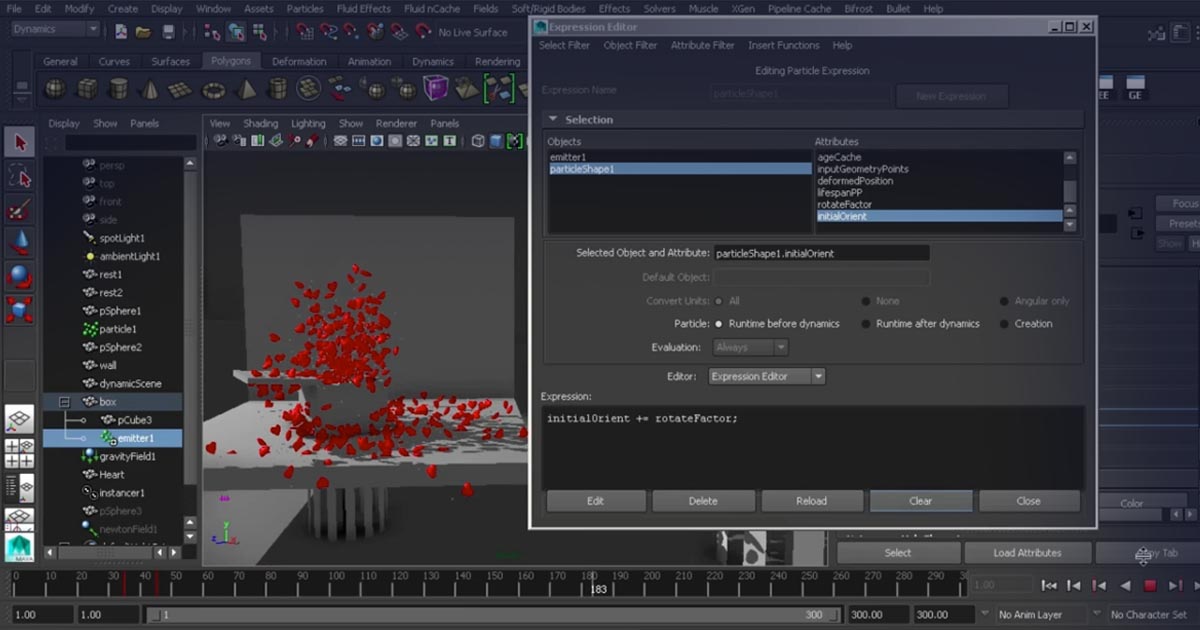Click the Reload expression button

812,500
